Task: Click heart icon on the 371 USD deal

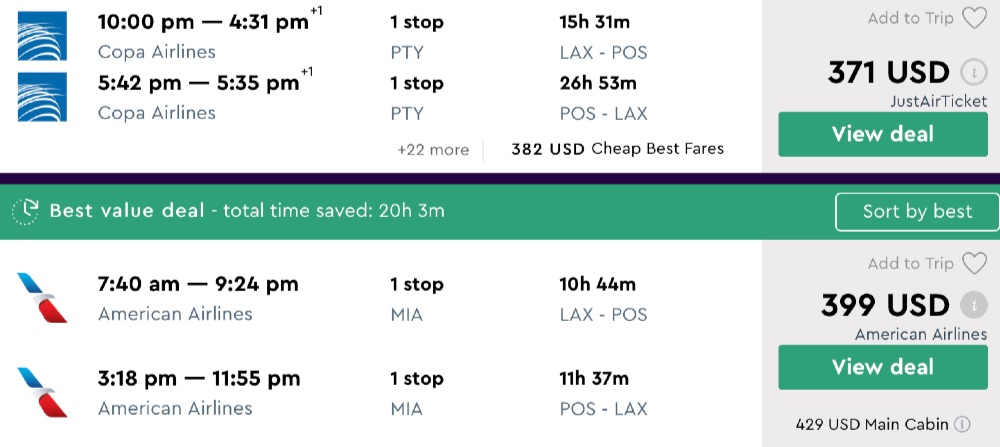Action: click(974, 18)
